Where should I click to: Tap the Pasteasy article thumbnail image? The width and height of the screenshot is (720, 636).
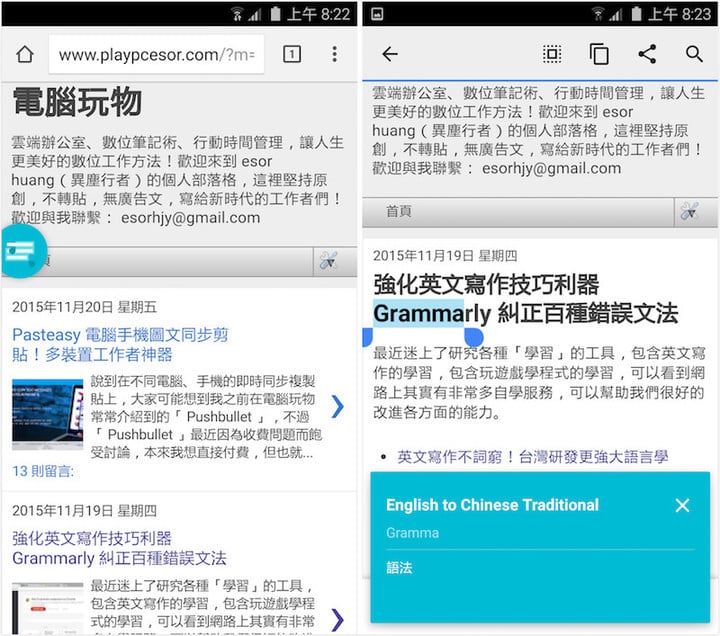pyautogui.click(x=48, y=414)
